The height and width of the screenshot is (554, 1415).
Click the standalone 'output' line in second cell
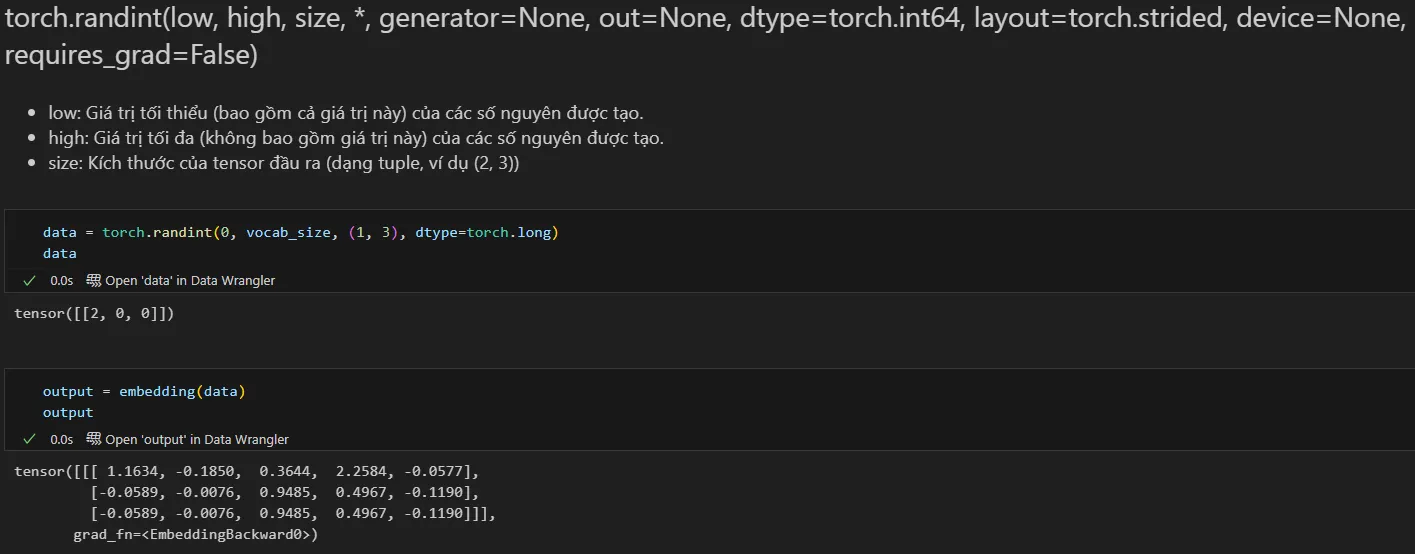pyautogui.click(x=68, y=412)
